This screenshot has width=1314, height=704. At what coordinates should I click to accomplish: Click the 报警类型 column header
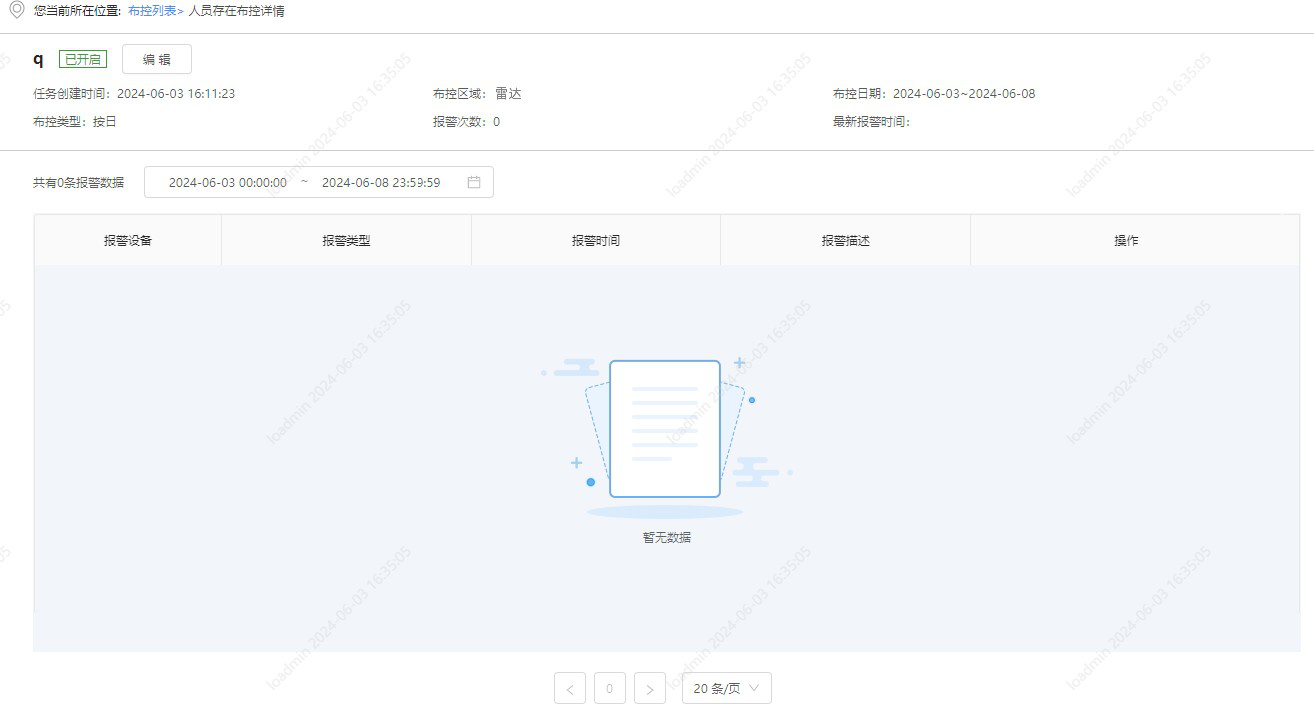point(347,240)
